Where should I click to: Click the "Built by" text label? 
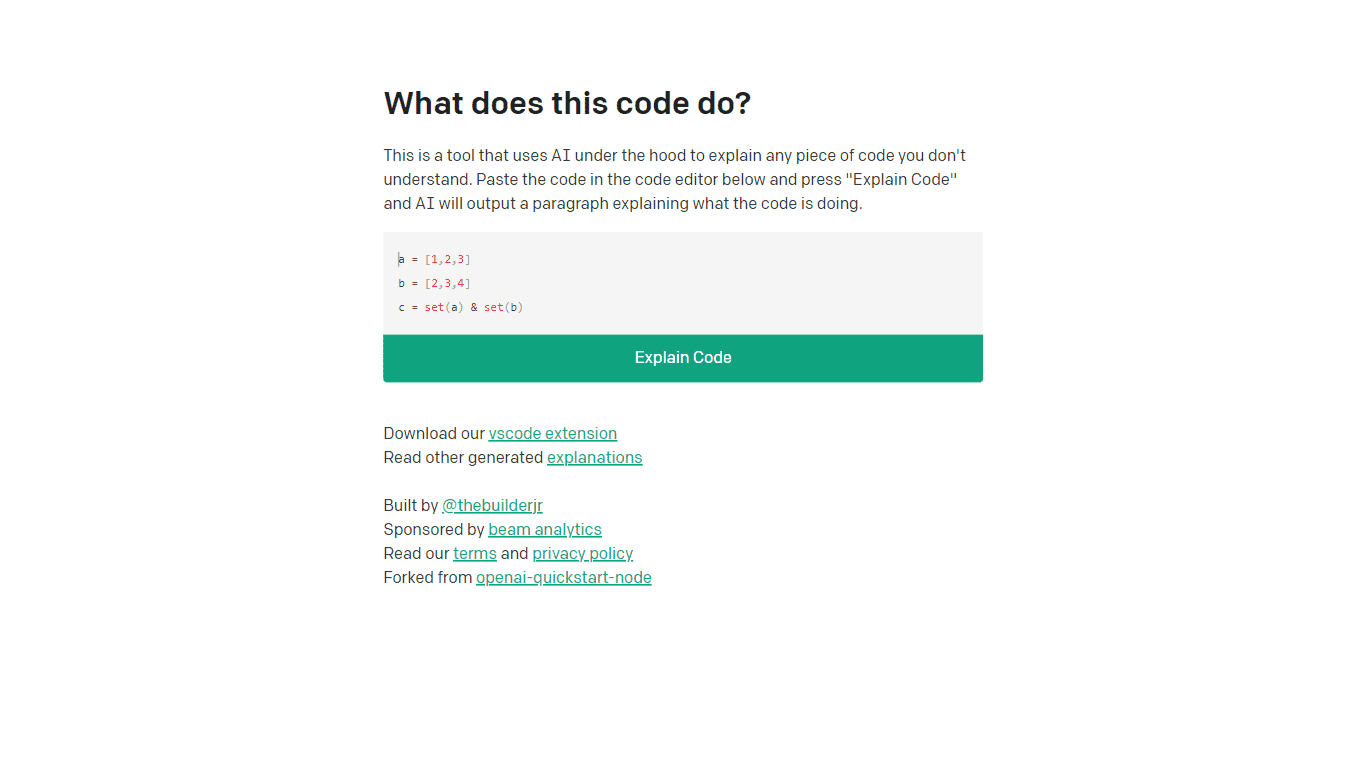click(411, 505)
